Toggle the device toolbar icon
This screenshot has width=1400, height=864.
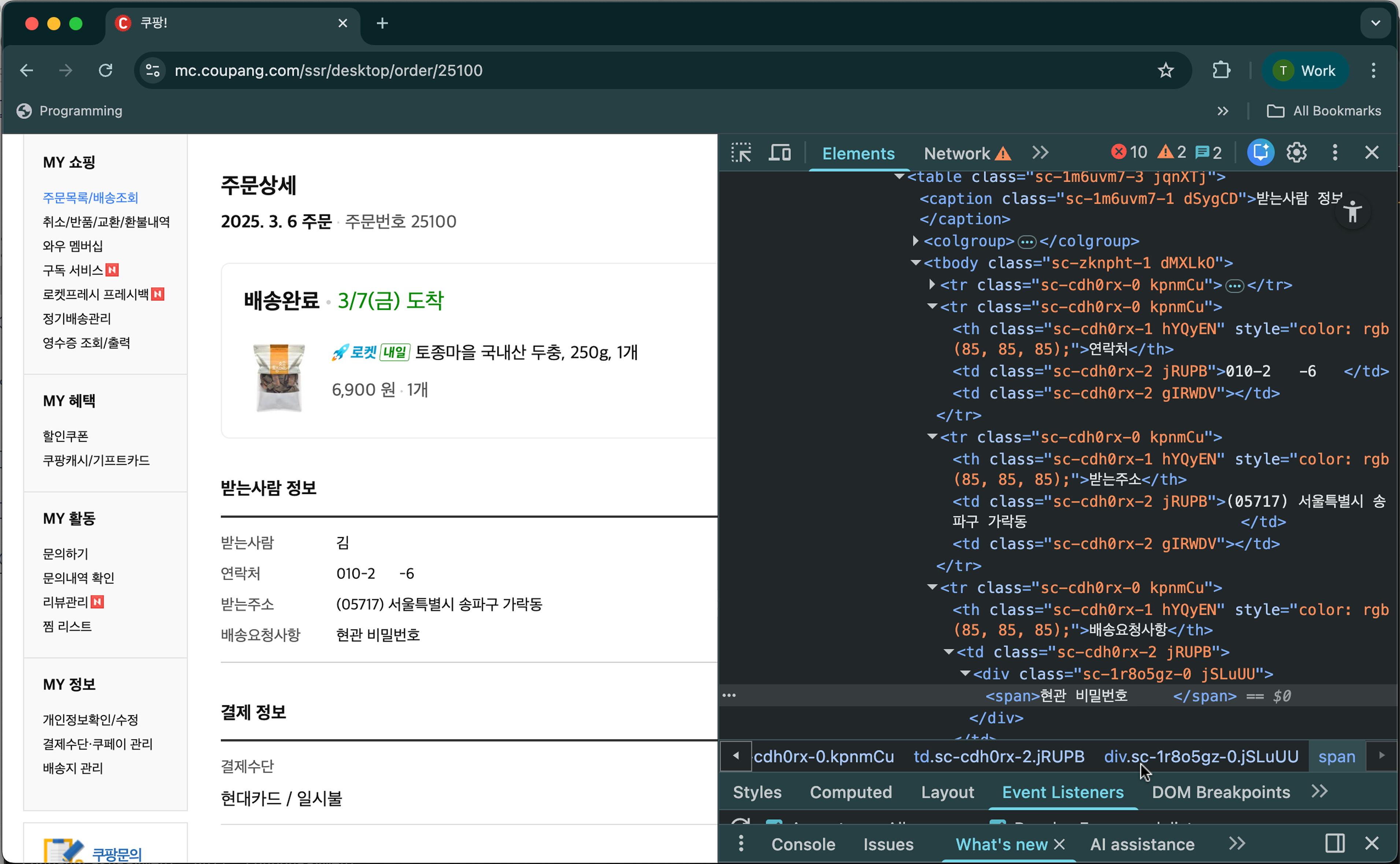pos(780,152)
